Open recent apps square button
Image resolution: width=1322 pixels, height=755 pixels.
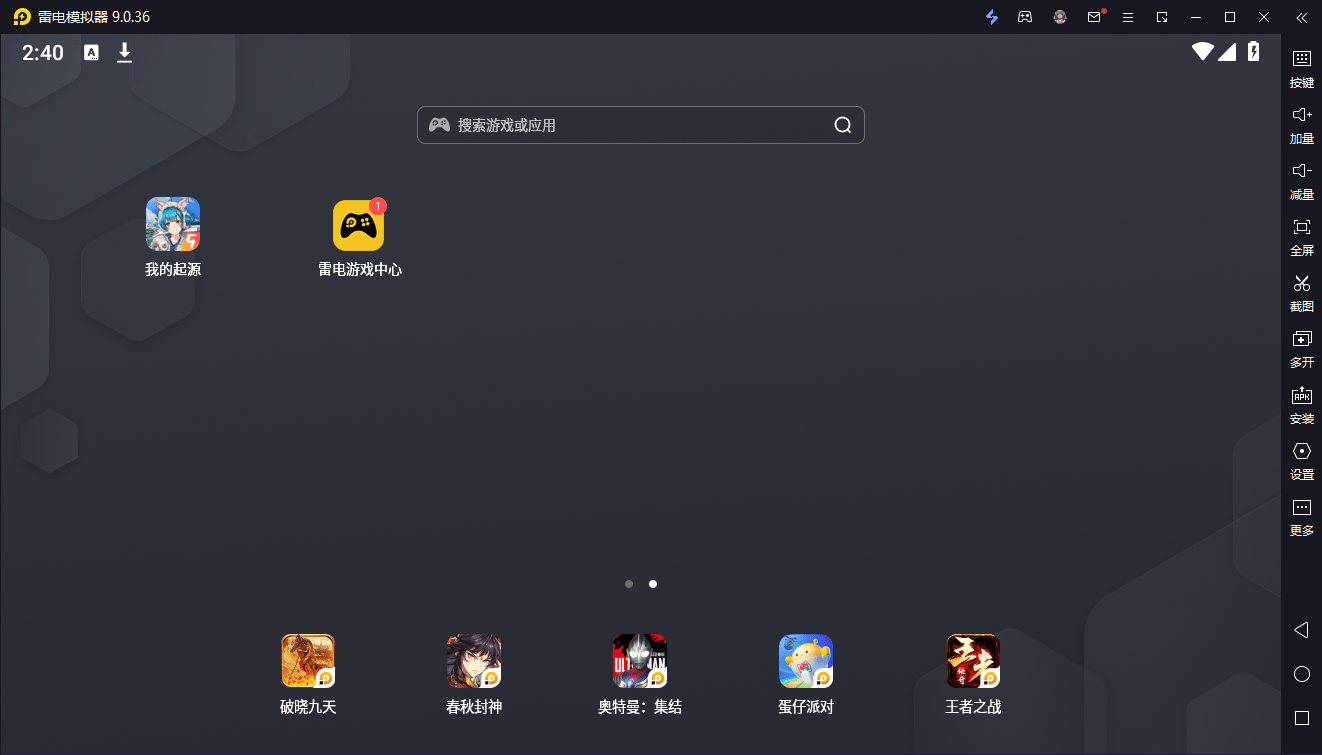tap(1302, 718)
